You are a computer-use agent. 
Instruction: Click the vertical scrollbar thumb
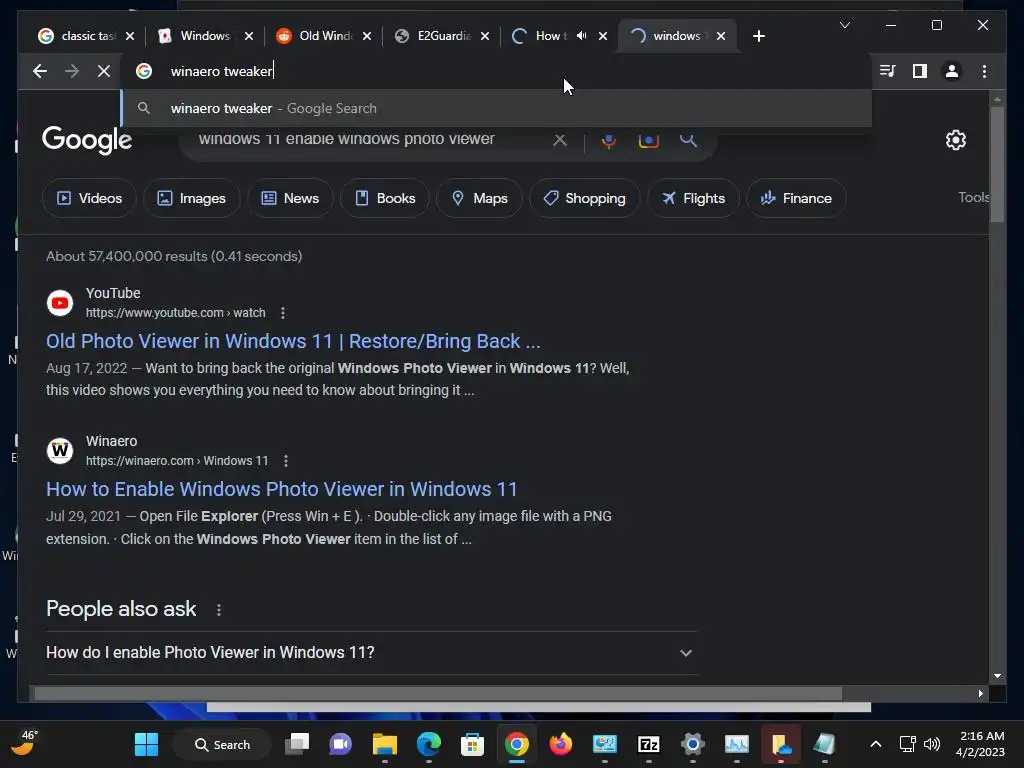(997, 163)
